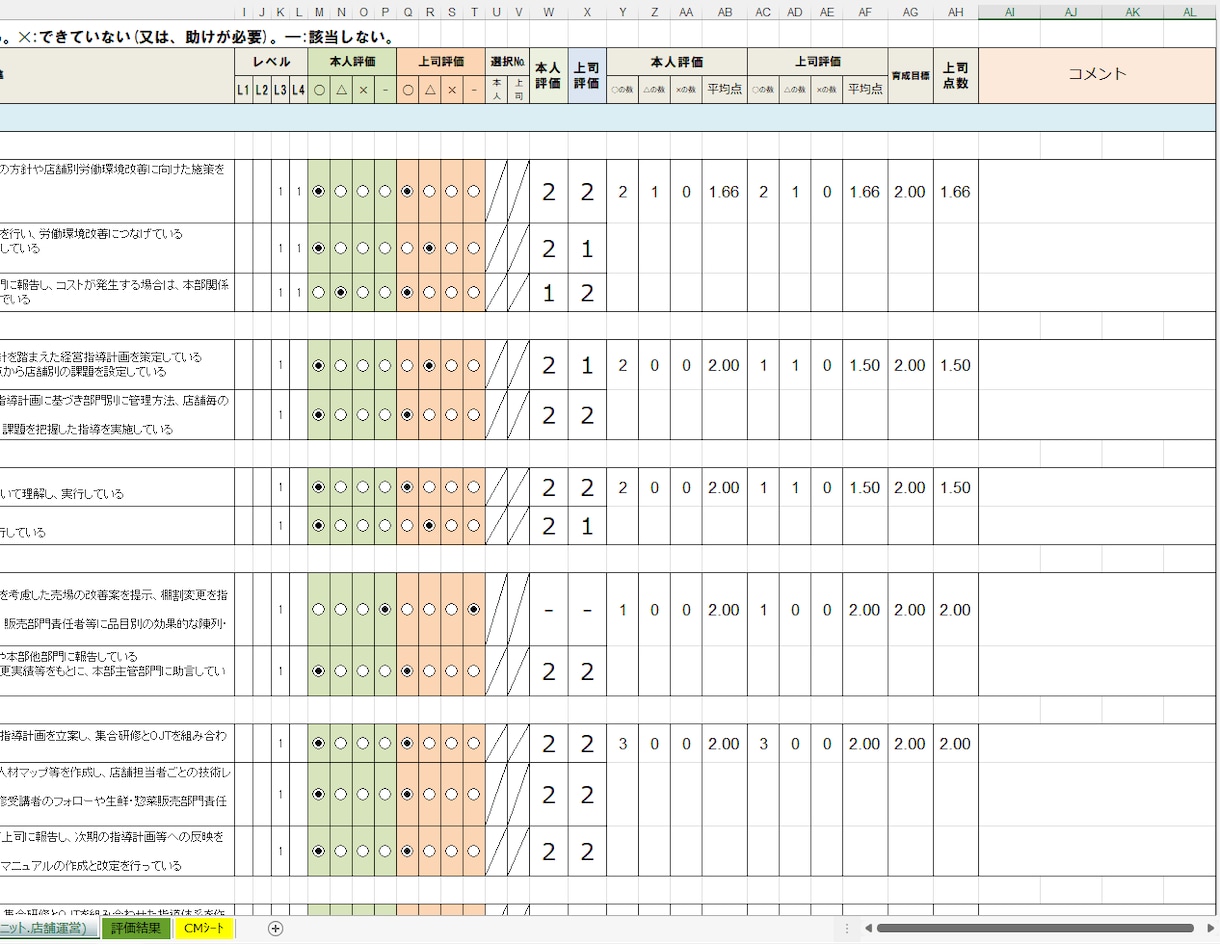Screen dimensions: 1220x944
Task: Select the 店舗運営 sheet tab
Action: 48,929
